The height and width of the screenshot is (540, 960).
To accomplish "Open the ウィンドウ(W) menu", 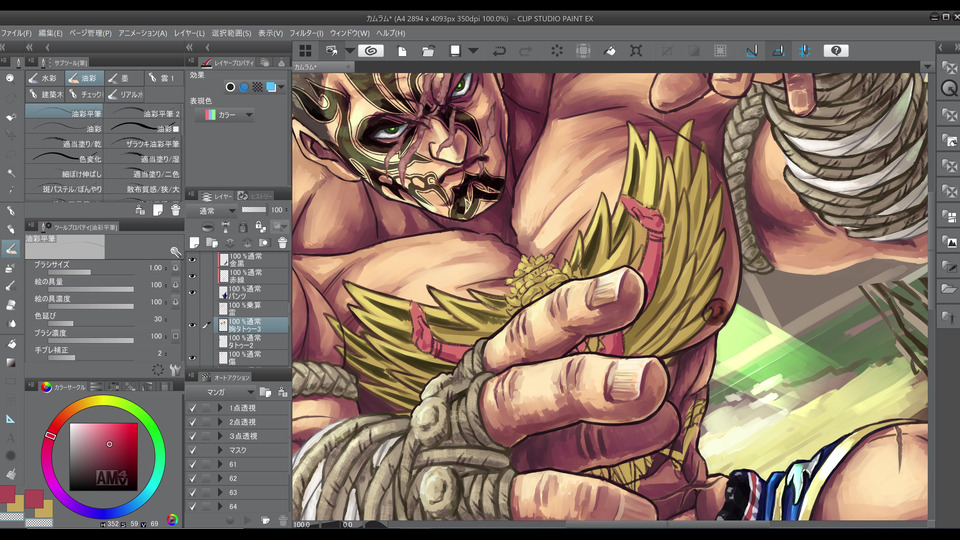I will pos(350,33).
